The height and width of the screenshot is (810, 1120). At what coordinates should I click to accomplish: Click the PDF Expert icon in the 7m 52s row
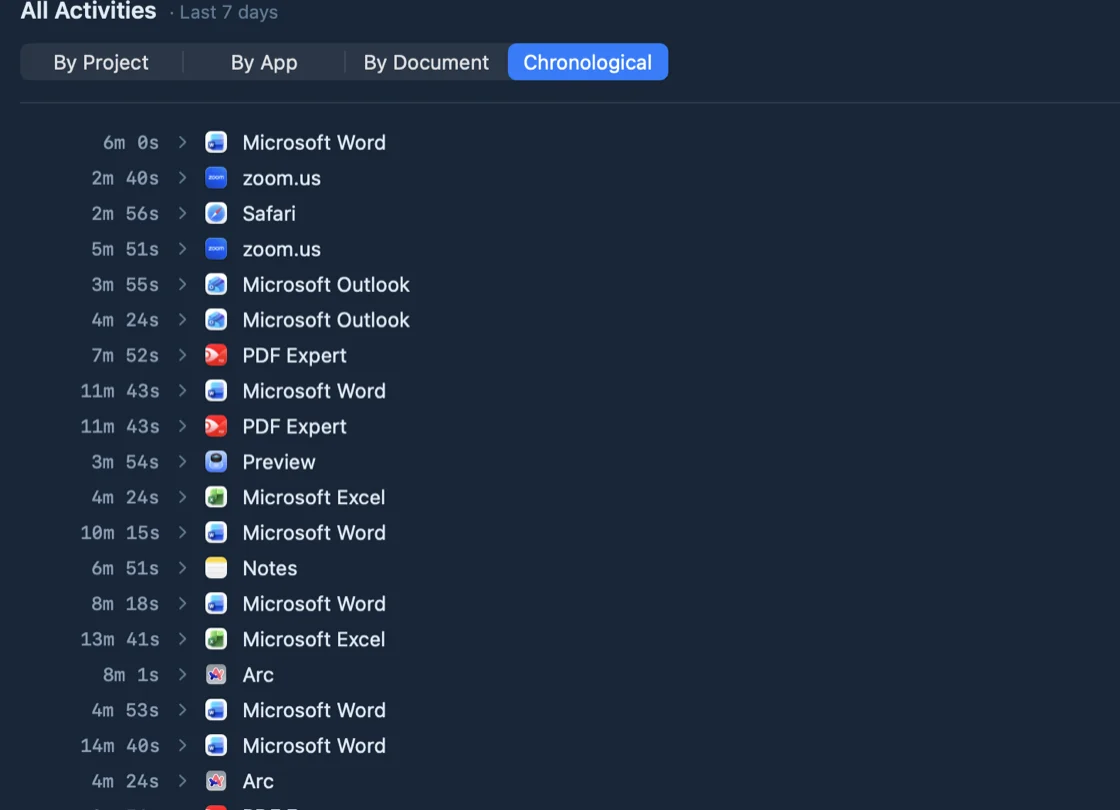[216, 355]
